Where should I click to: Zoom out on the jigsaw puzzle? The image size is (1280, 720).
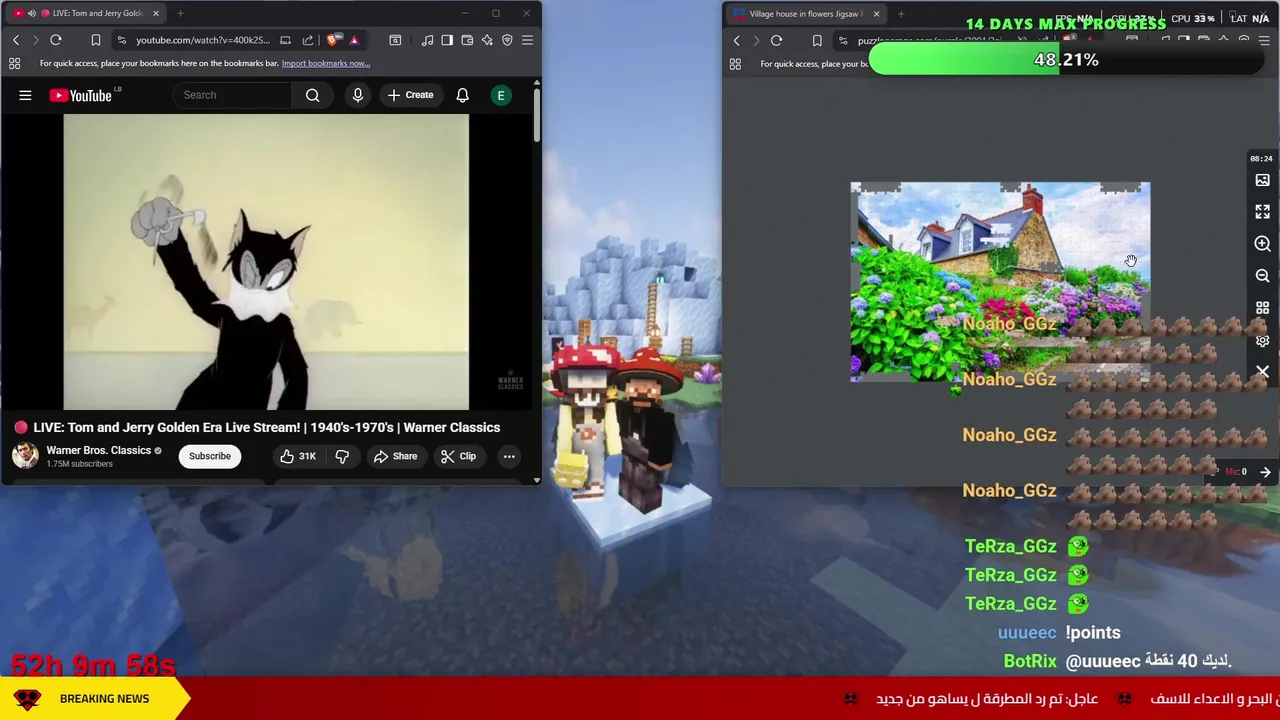pos(1262,276)
